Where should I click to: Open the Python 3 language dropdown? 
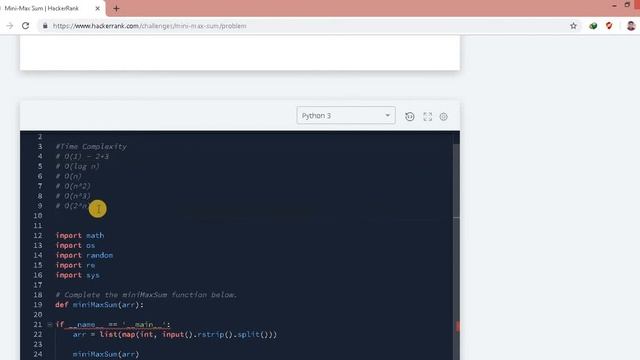(x=346, y=116)
